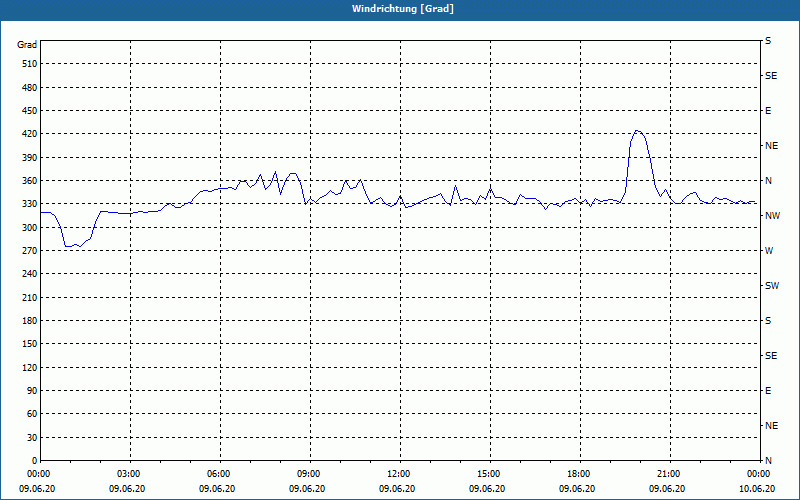Click the 12:00 time label
800x500 pixels.
[x=400, y=474]
